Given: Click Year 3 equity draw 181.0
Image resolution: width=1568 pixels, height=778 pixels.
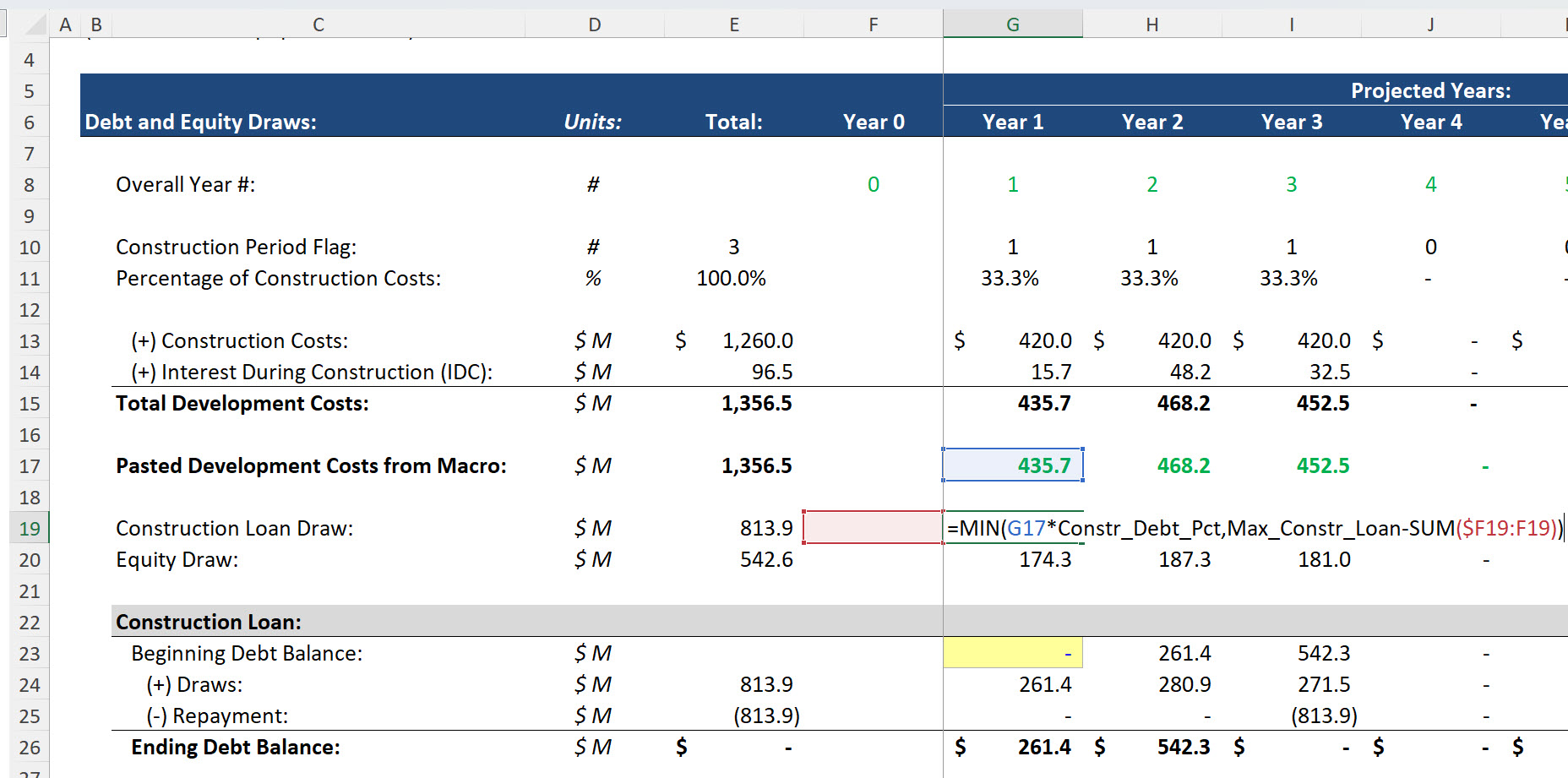Looking at the screenshot, I should point(1324,559).
